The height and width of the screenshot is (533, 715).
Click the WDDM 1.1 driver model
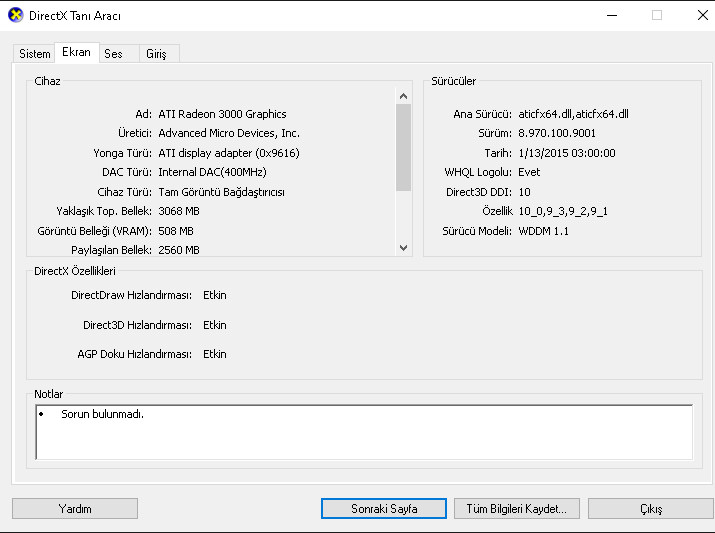544,231
